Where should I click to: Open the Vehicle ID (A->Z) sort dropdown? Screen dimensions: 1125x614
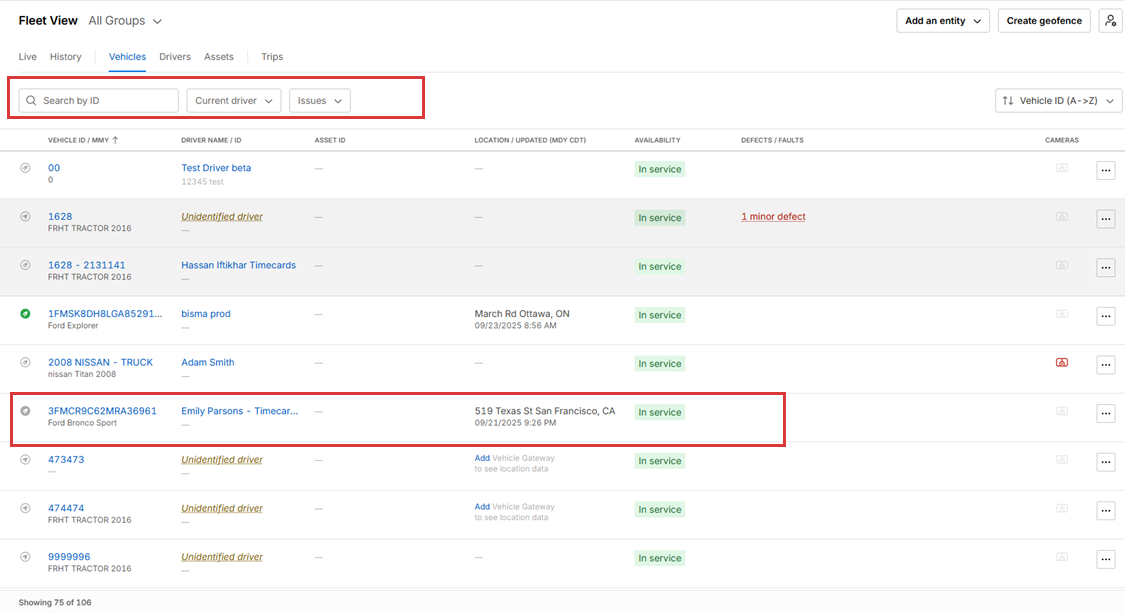point(1058,101)
